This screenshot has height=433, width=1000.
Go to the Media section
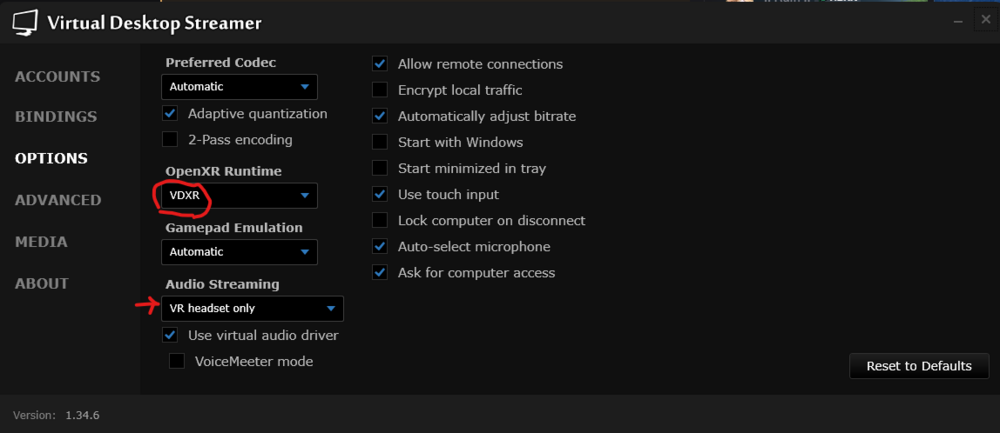(41, 242)
